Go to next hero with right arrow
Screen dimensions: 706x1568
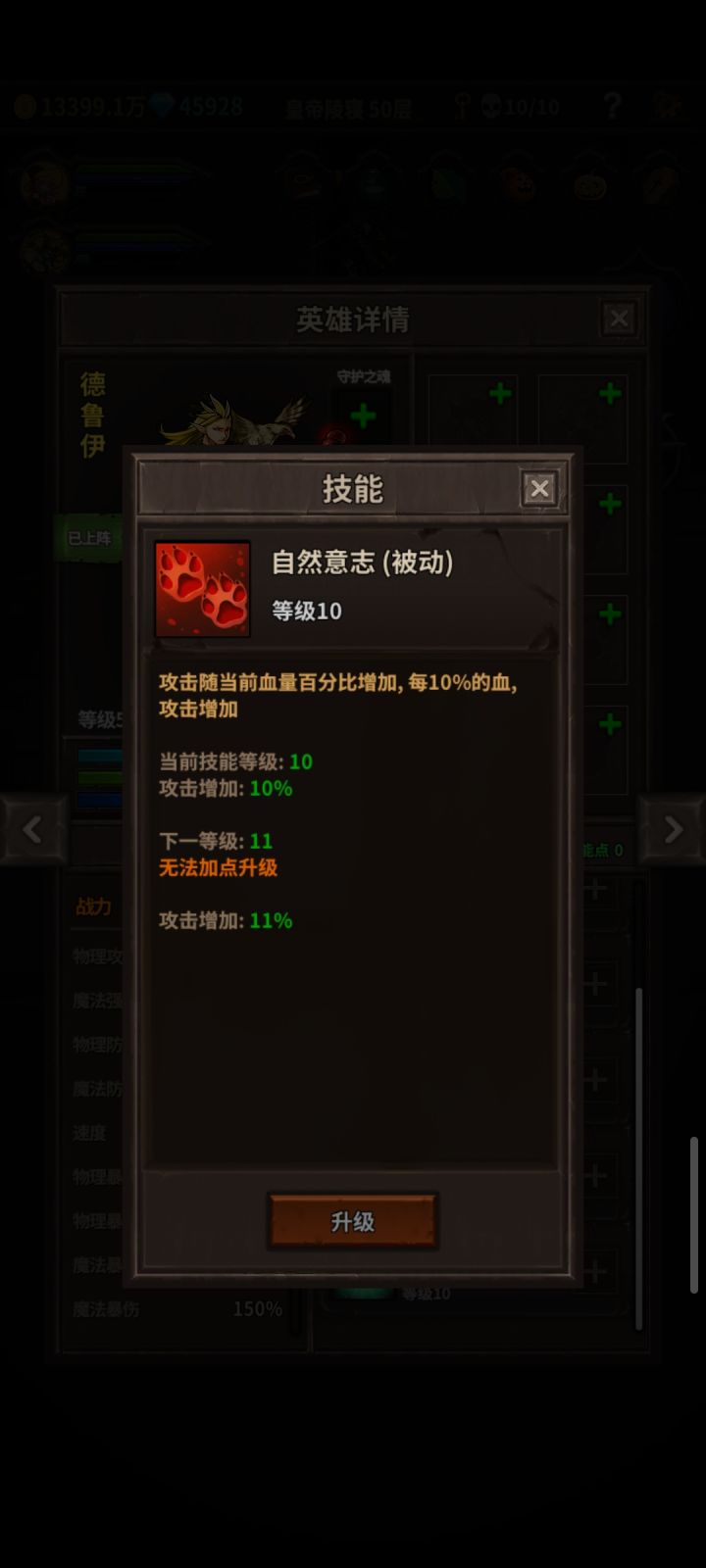673,830
